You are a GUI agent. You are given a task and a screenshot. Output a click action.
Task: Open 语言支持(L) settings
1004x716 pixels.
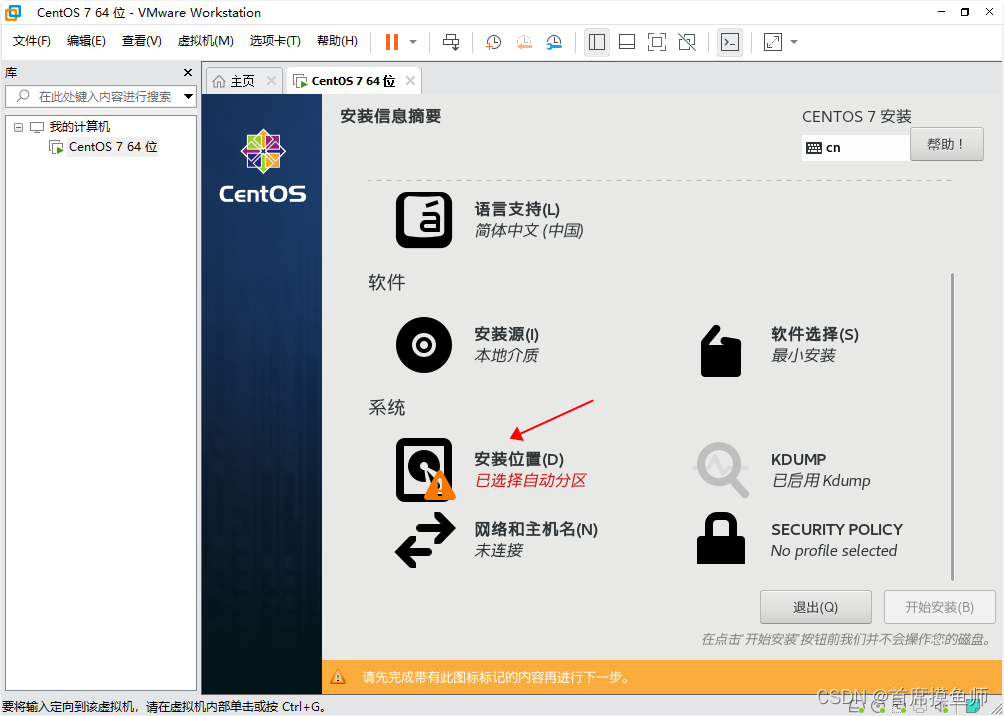(517, 209)
